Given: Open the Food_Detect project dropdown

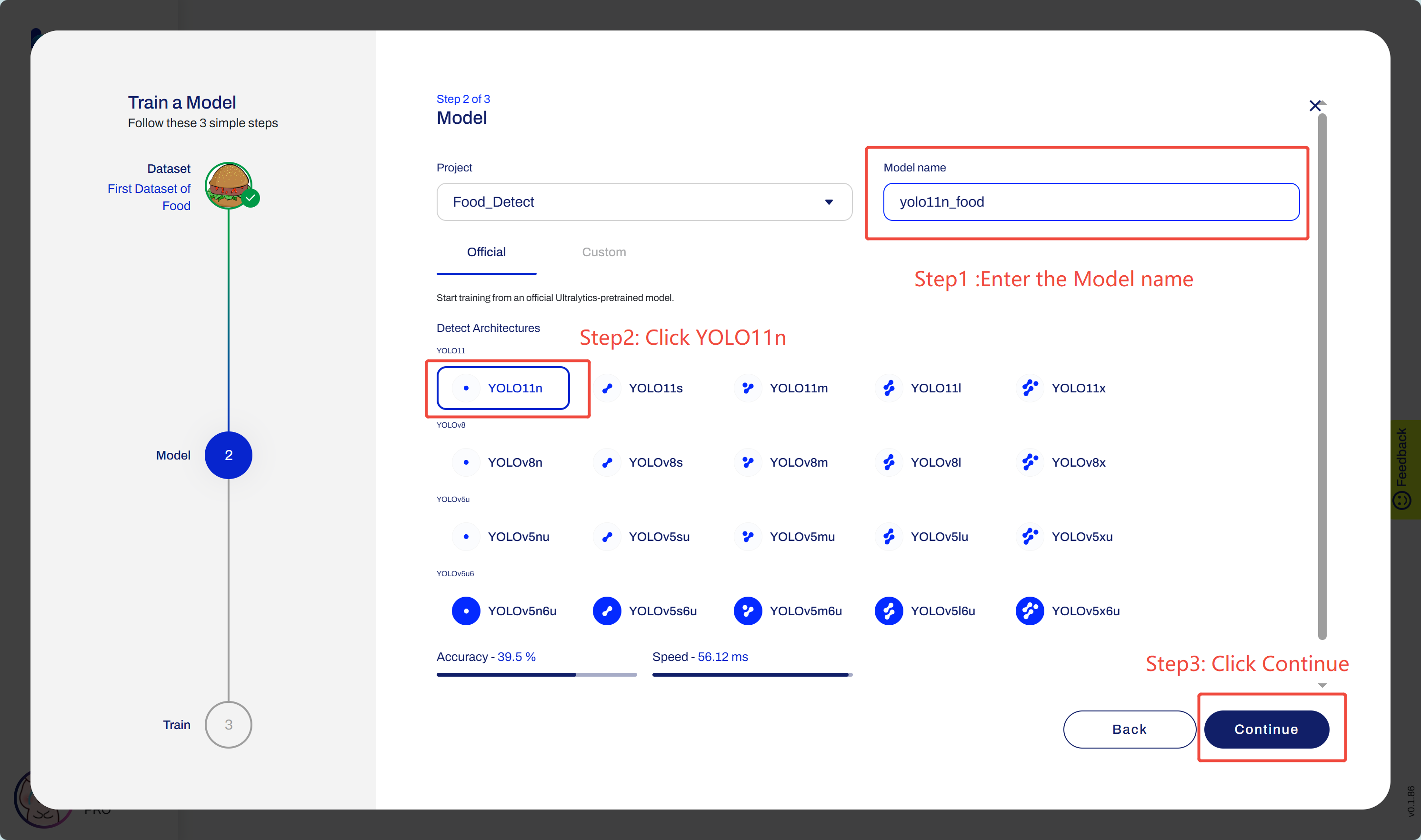Looking at the screenshot, I should 644,202.
